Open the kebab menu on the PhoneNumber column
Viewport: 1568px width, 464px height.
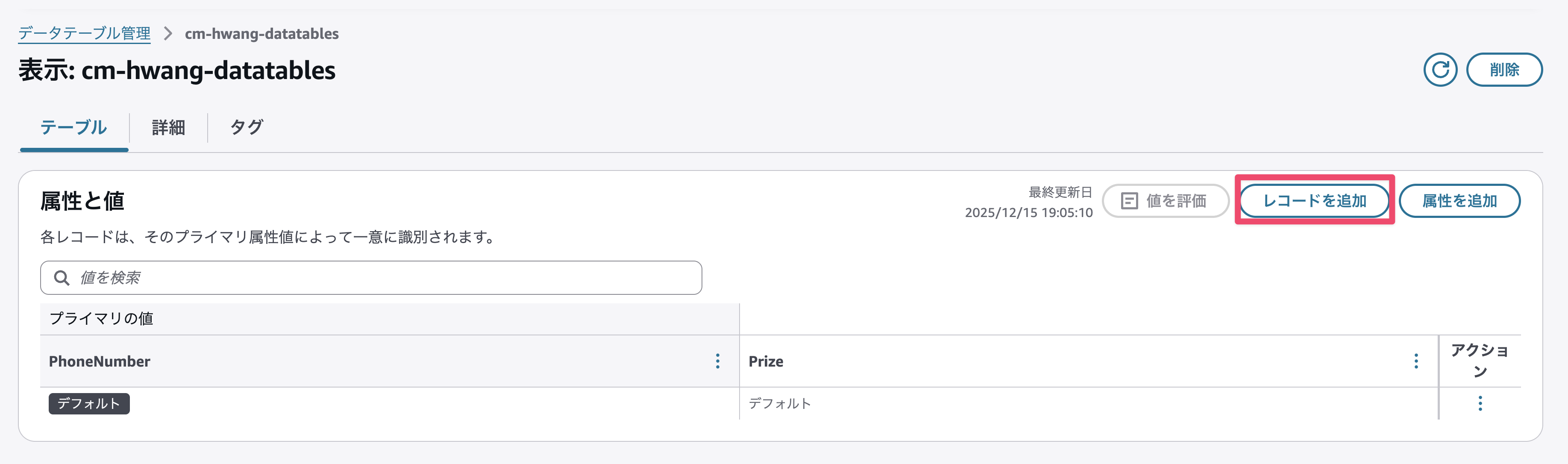[x=718, y=361]
